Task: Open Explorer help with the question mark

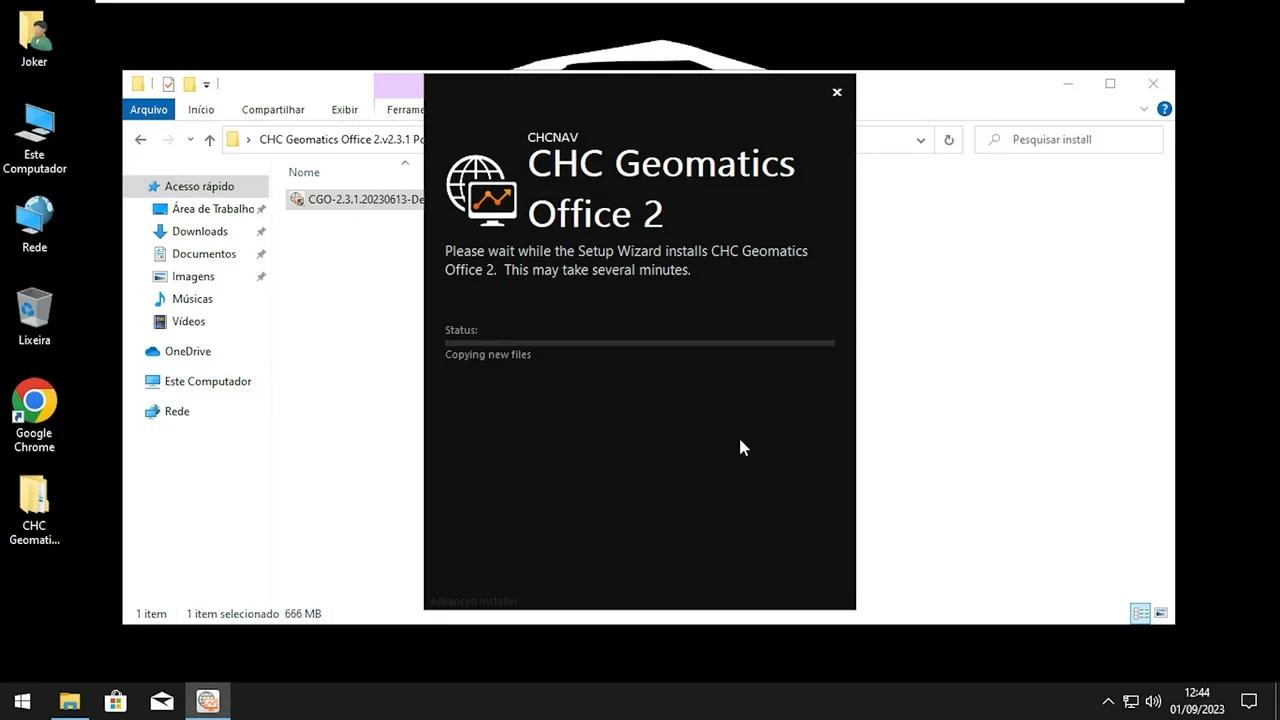Action: pos(1164,109)
